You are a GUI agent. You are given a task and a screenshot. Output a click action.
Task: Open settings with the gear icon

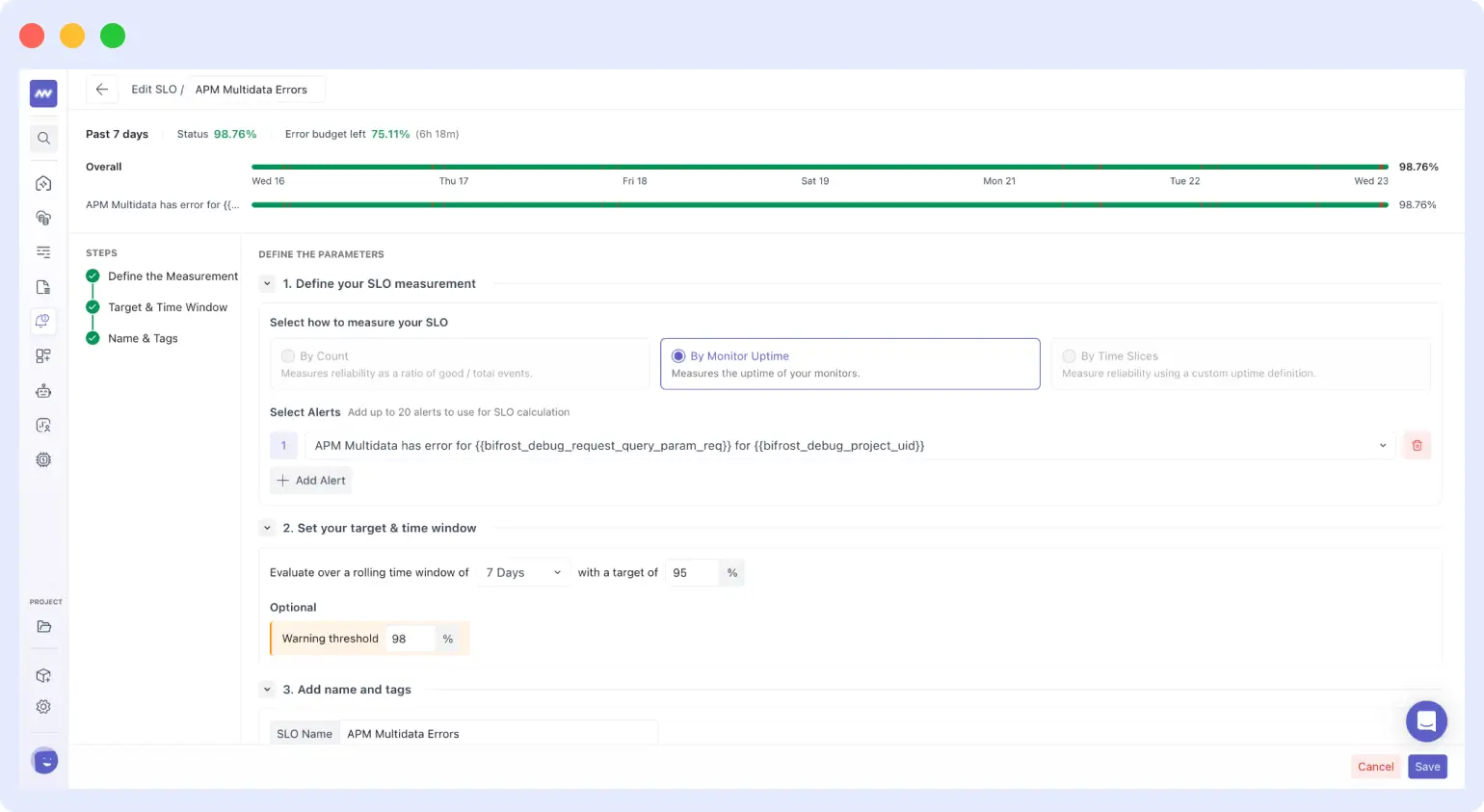coord(43,707)
